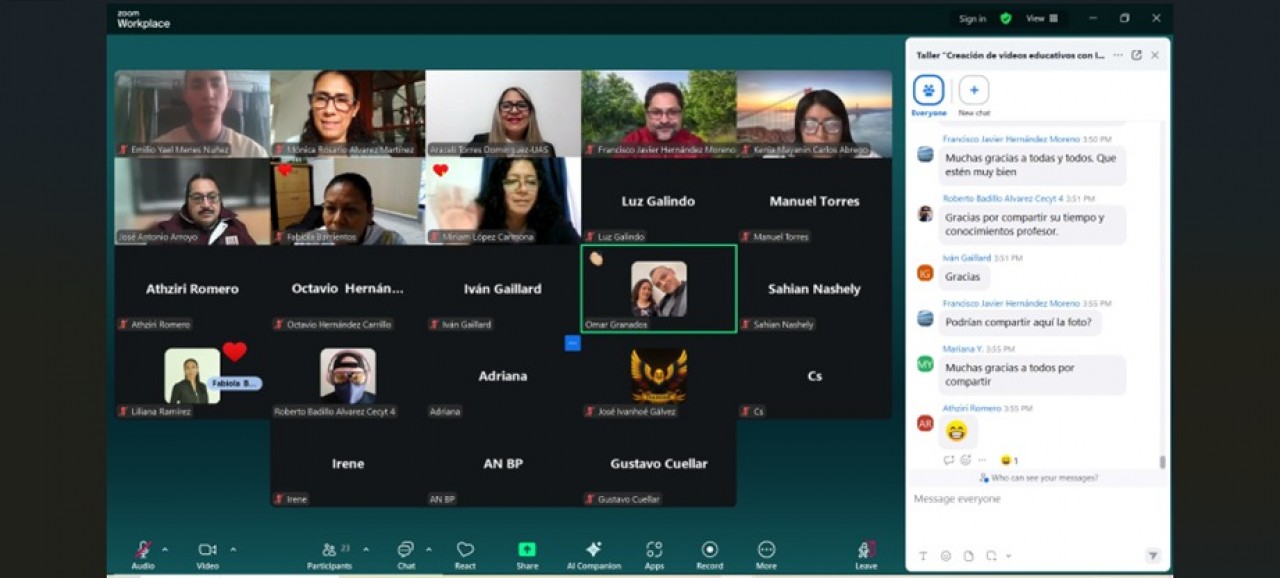Click 'Who can see your messages?' link
This screenshot has height=578, width=1280.
[1038, 478]
